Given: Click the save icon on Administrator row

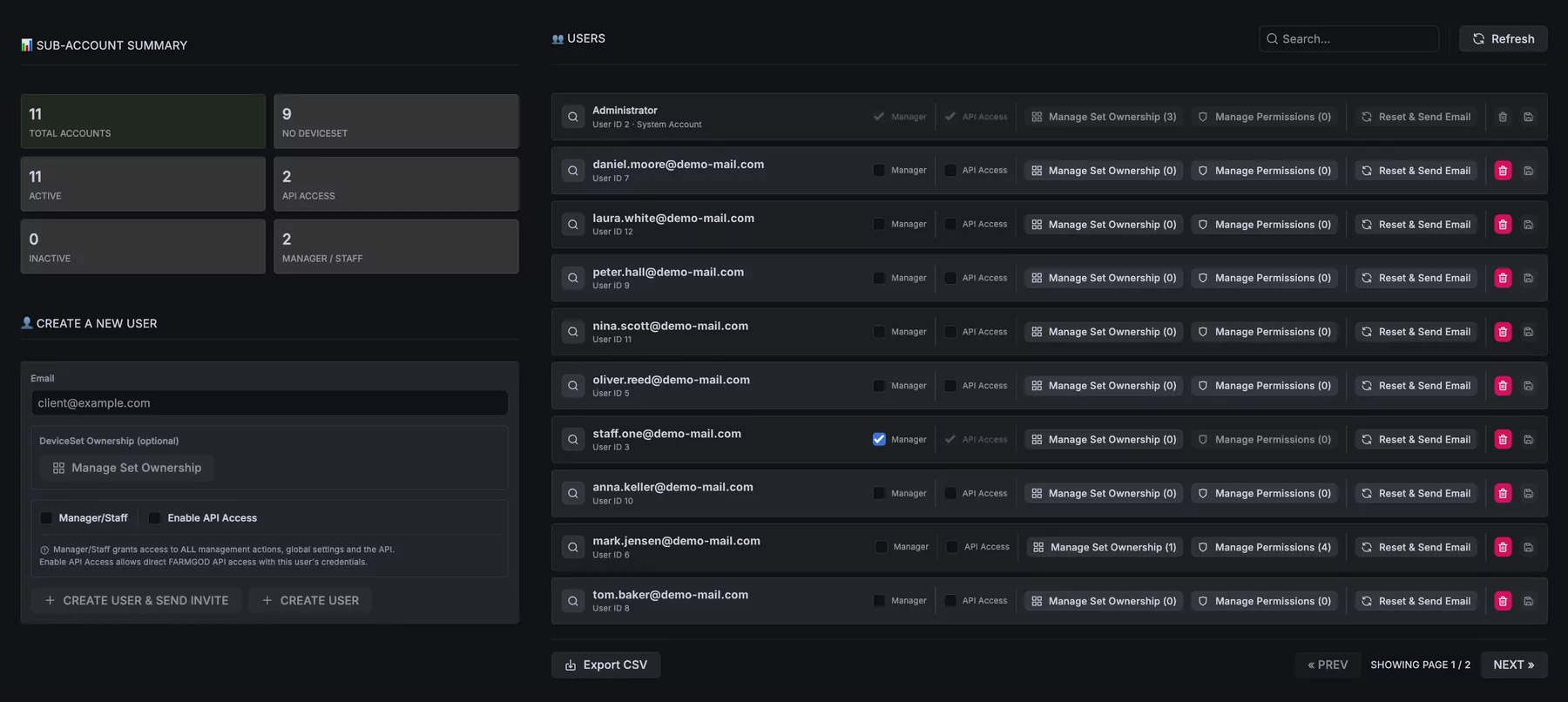Looking at the screenshot, I should coord(1528,117).
